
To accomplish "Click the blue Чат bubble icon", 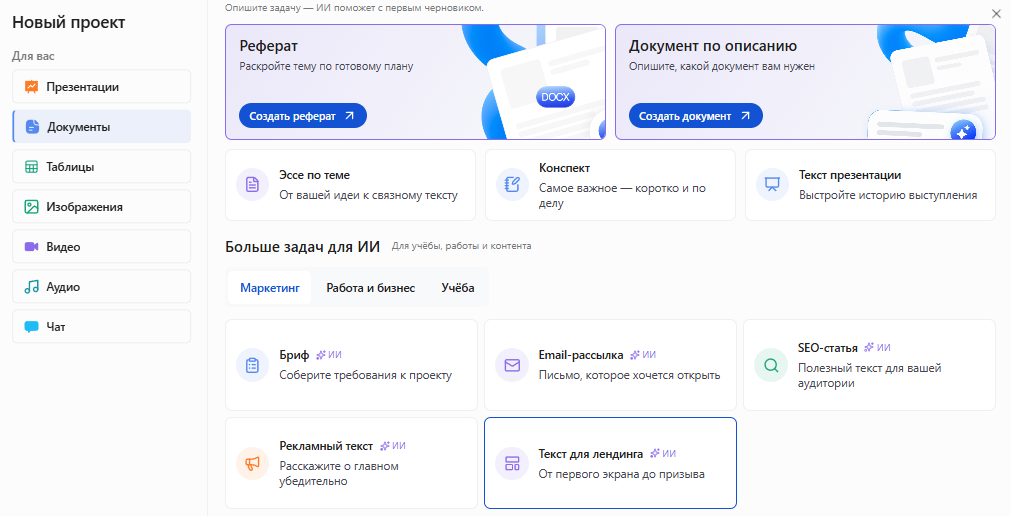I will (x=31, y=326).
